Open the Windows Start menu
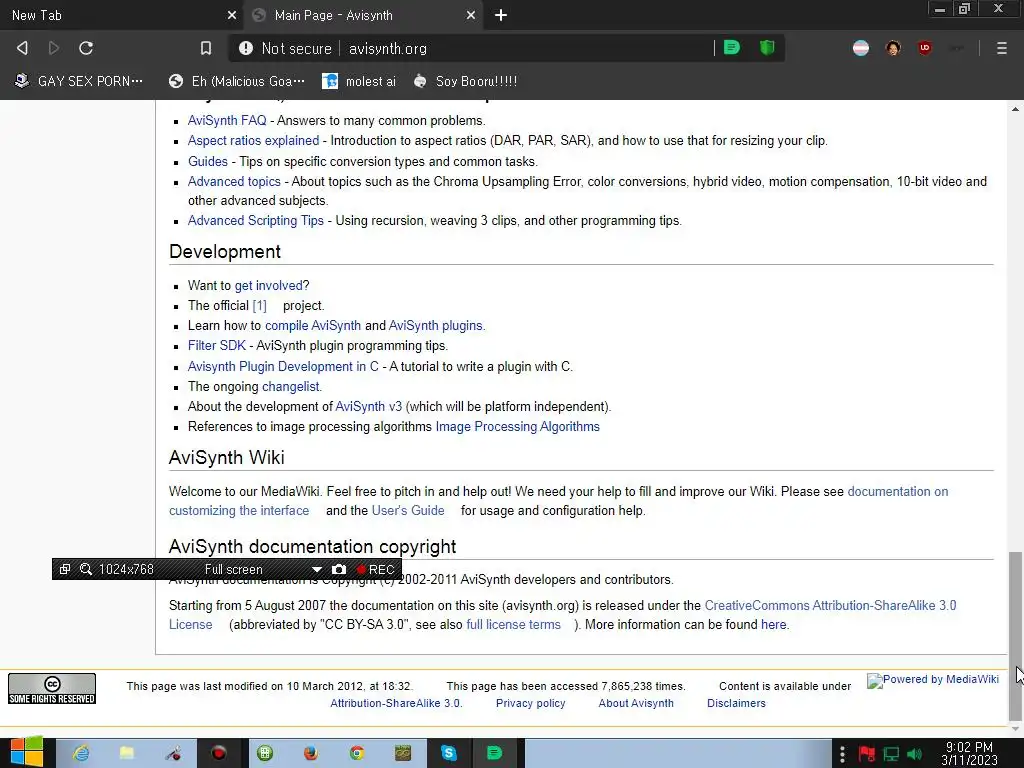Image resolution: width=1024 pixels, height=768 pixels. tap(26, 754)
